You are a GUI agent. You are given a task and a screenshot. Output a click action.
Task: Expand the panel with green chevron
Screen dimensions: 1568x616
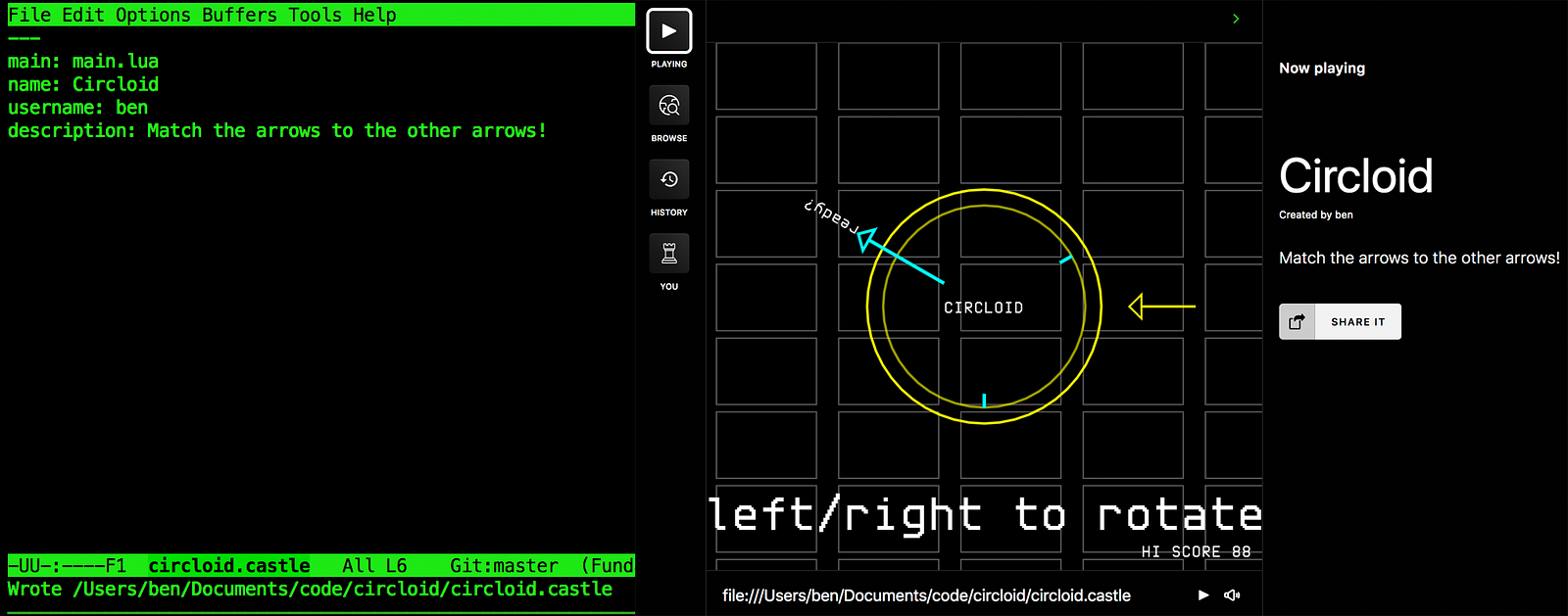(1236, 19)
